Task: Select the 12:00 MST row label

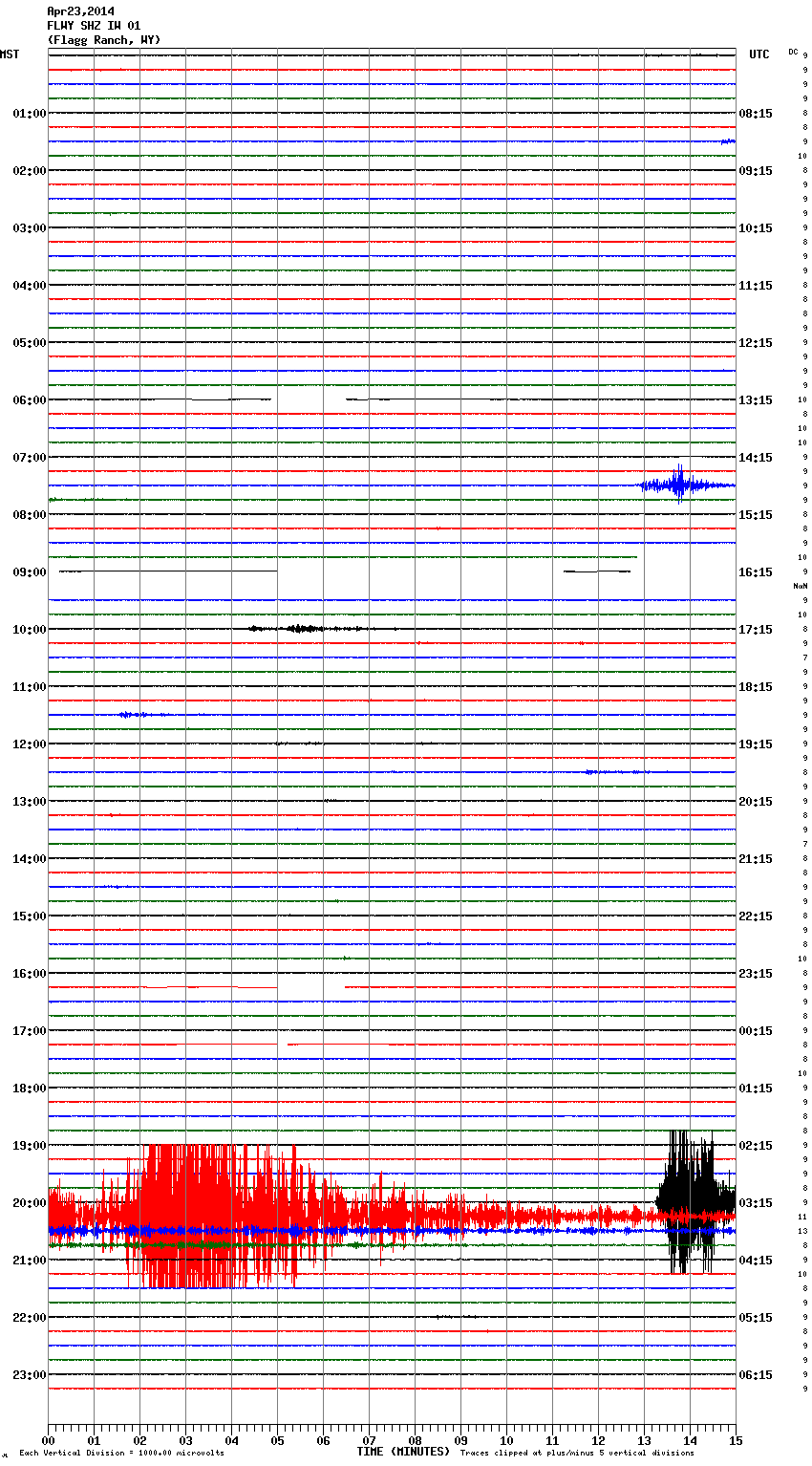Action: (x=29, y=744)
